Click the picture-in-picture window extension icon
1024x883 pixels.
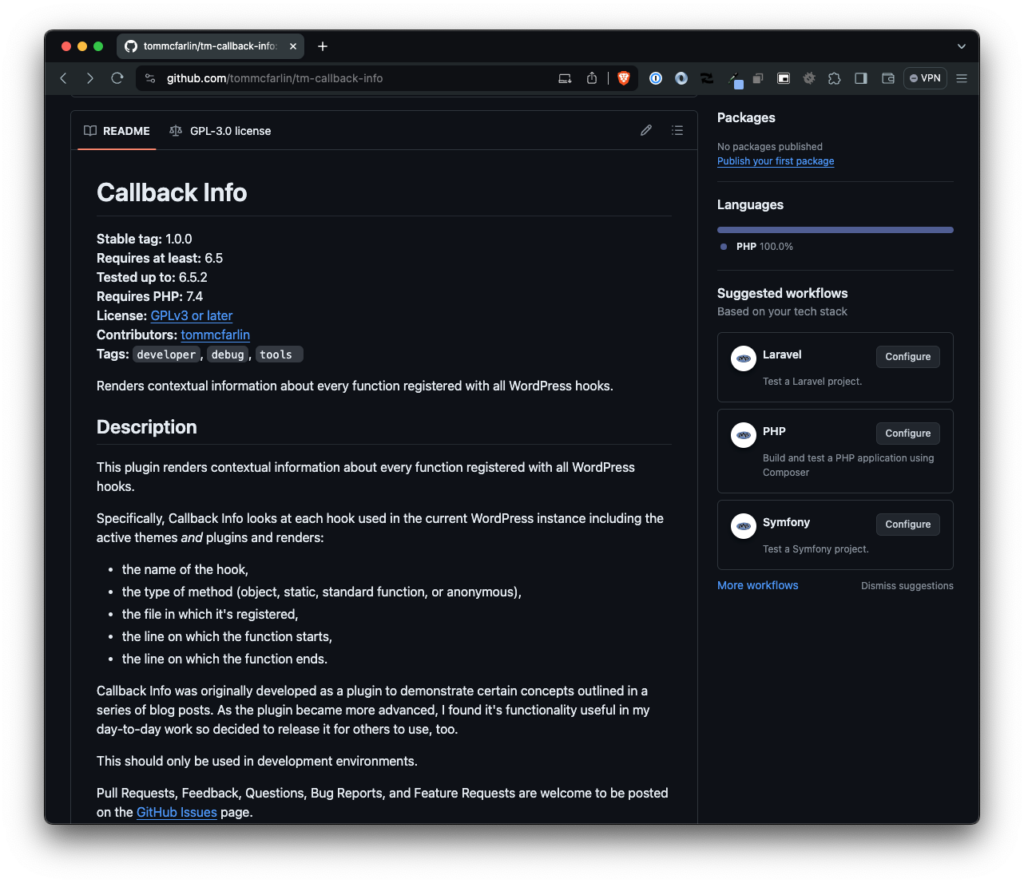[783, 78]
